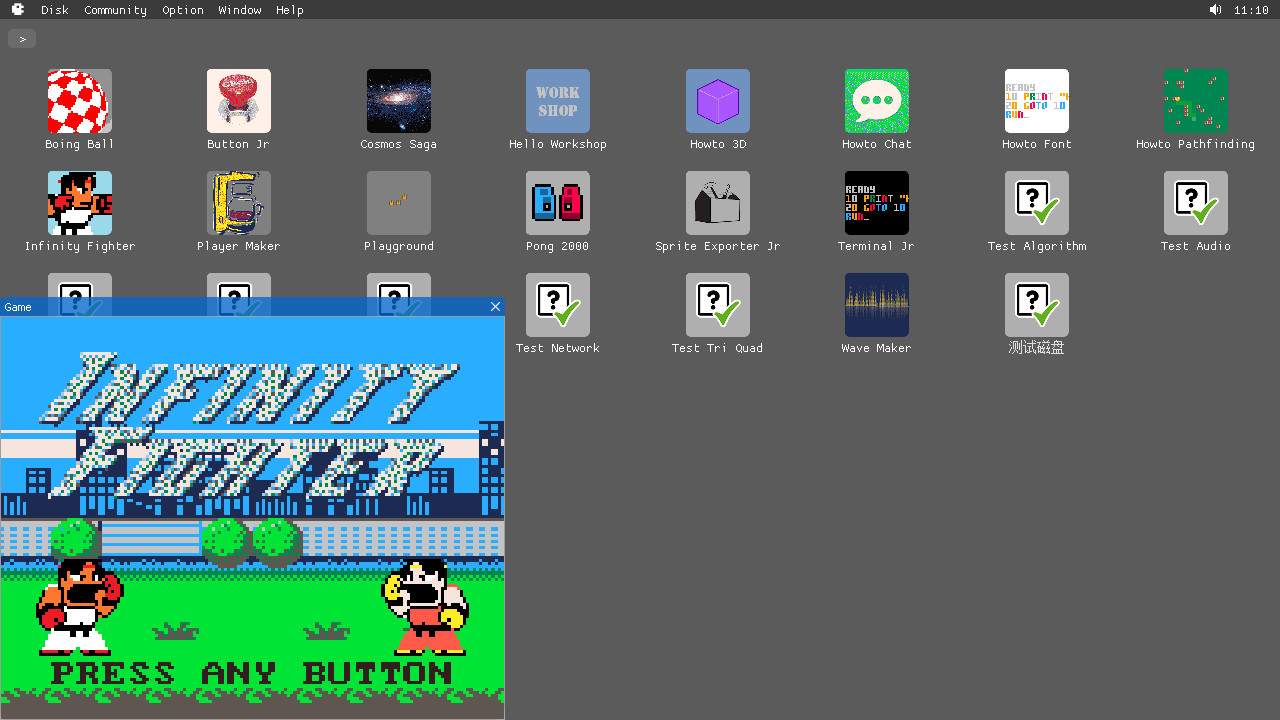The width and height of the screenshot is (1280, 720).
Task: Launch Terminal Jr
Action: (x=876, y=202)
